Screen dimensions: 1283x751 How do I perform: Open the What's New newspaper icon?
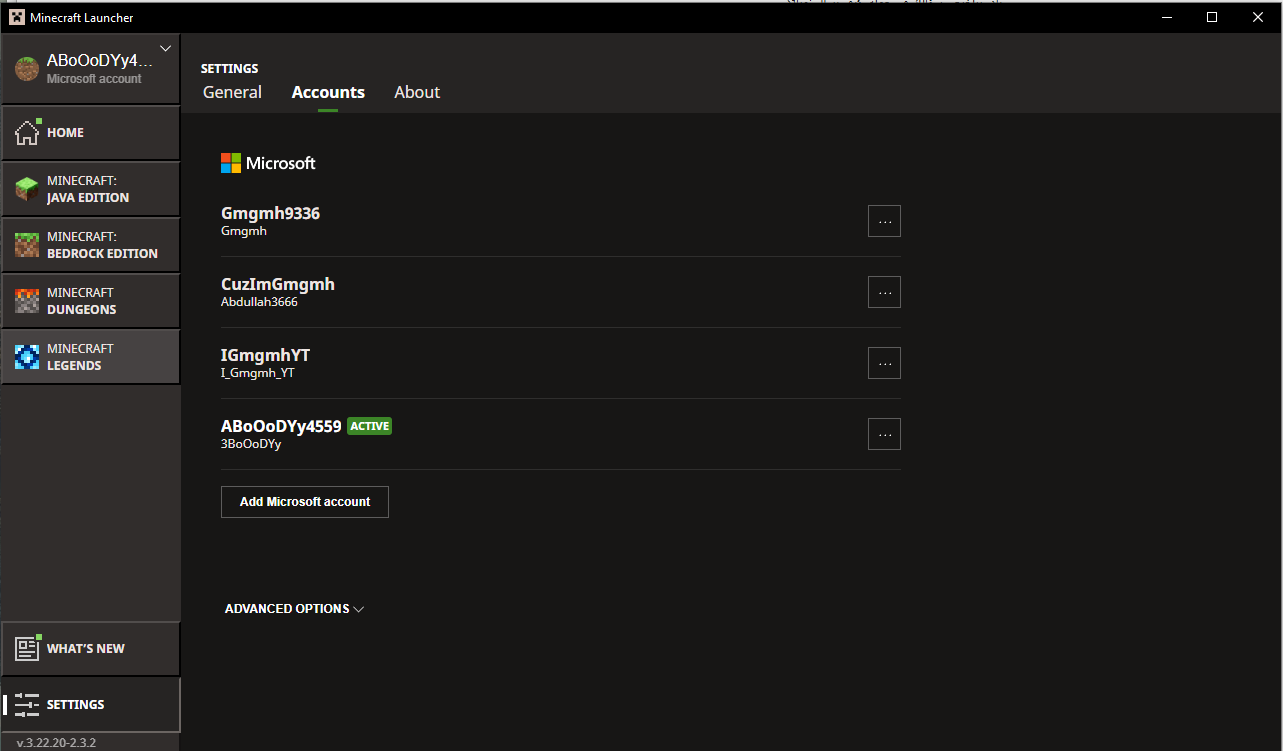(27, 648)
